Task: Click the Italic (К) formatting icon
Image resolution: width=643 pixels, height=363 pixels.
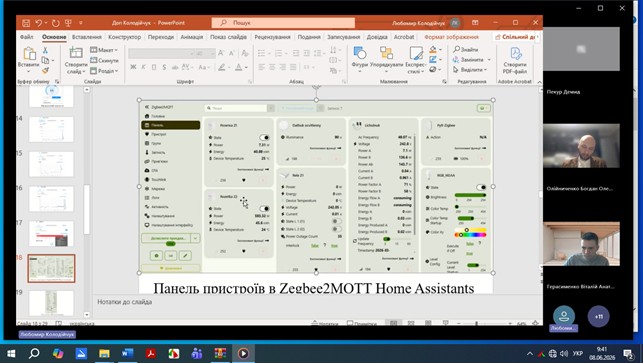Action: pyautogui.click(x=143, y=67)
